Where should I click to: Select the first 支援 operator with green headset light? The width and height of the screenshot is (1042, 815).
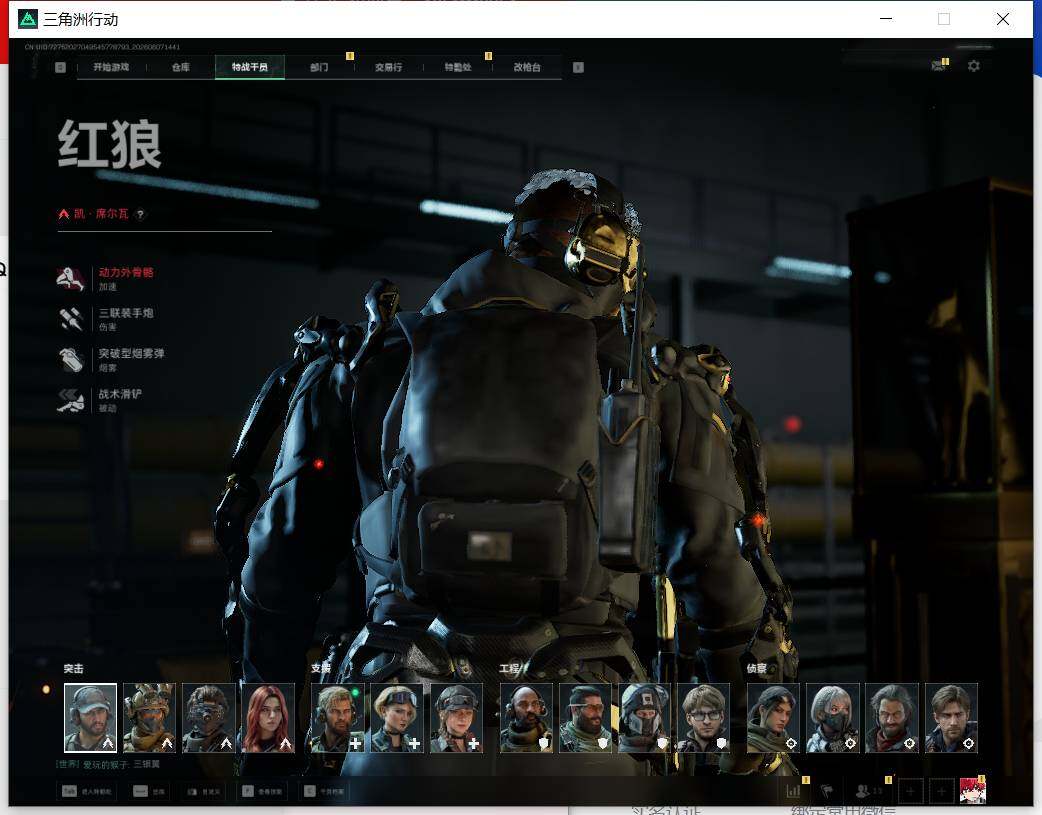[x=338, y=718]
